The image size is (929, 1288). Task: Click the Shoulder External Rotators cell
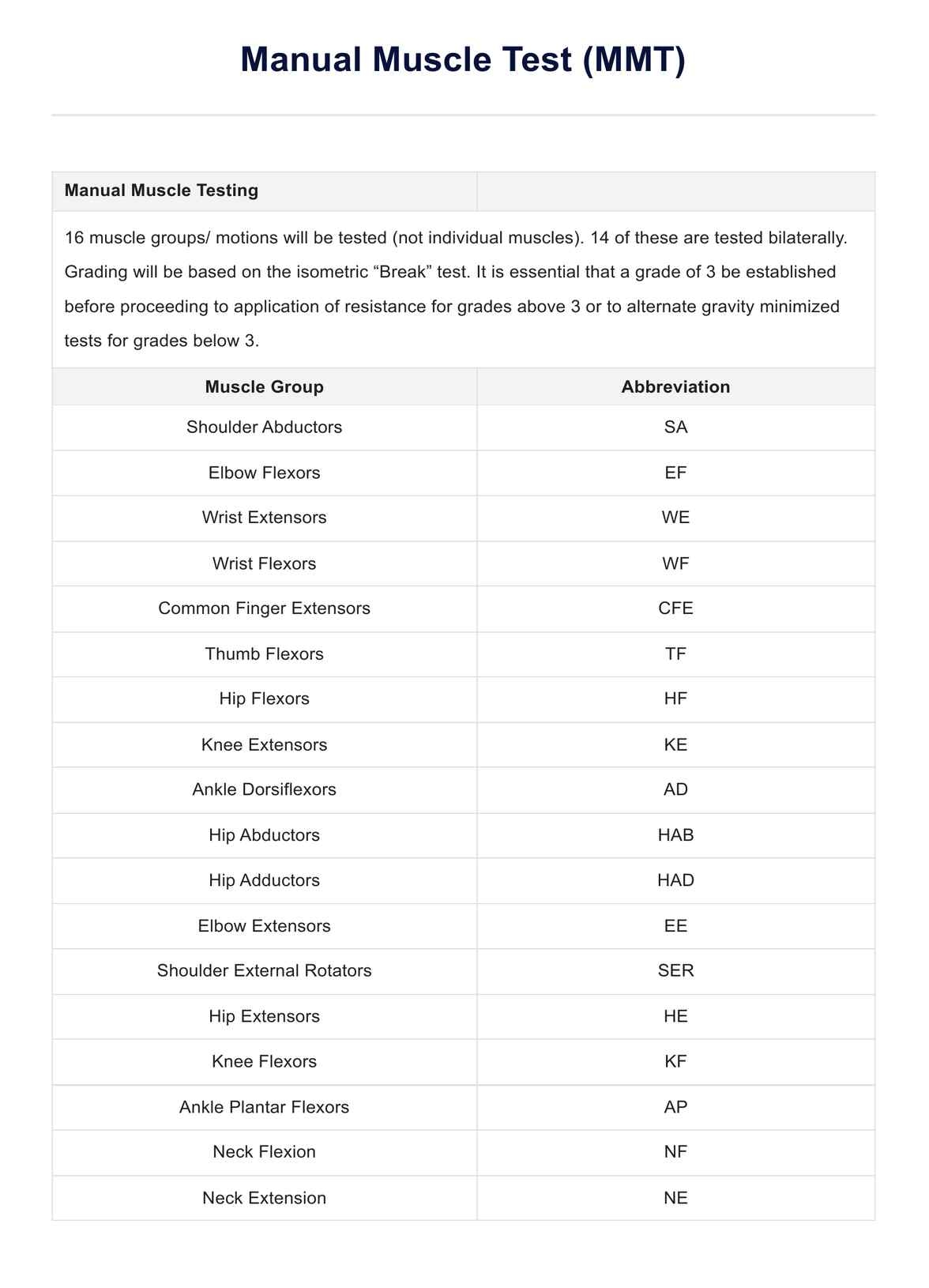point(264,970)
